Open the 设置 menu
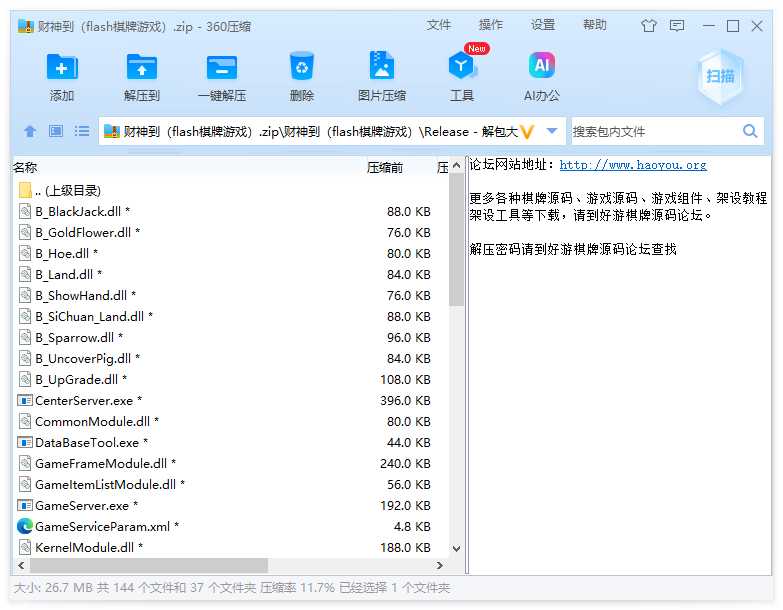 (543, 25)
